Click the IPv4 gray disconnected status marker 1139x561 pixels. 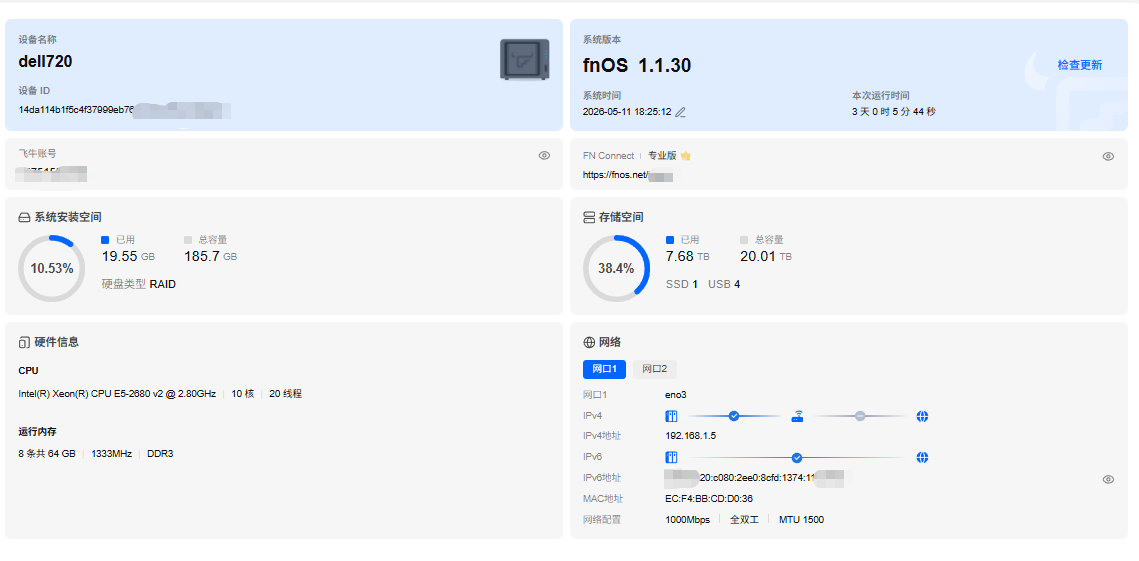[860, 416]
